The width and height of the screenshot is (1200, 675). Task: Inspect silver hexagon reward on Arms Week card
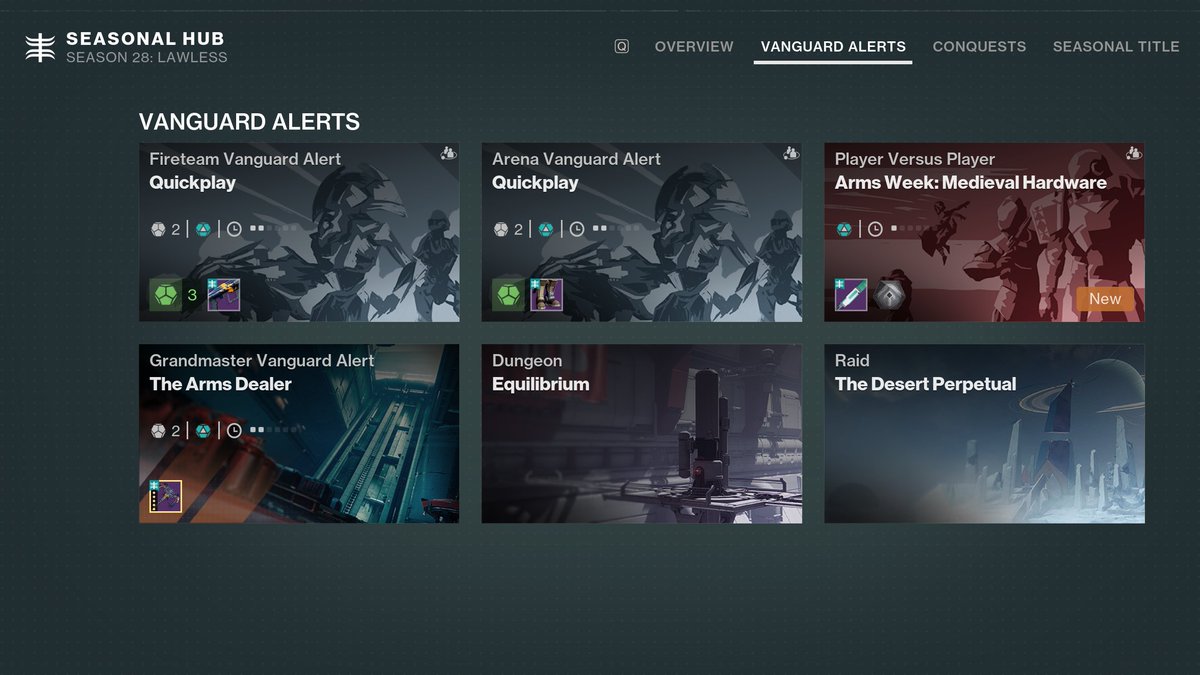click(889, 295)
